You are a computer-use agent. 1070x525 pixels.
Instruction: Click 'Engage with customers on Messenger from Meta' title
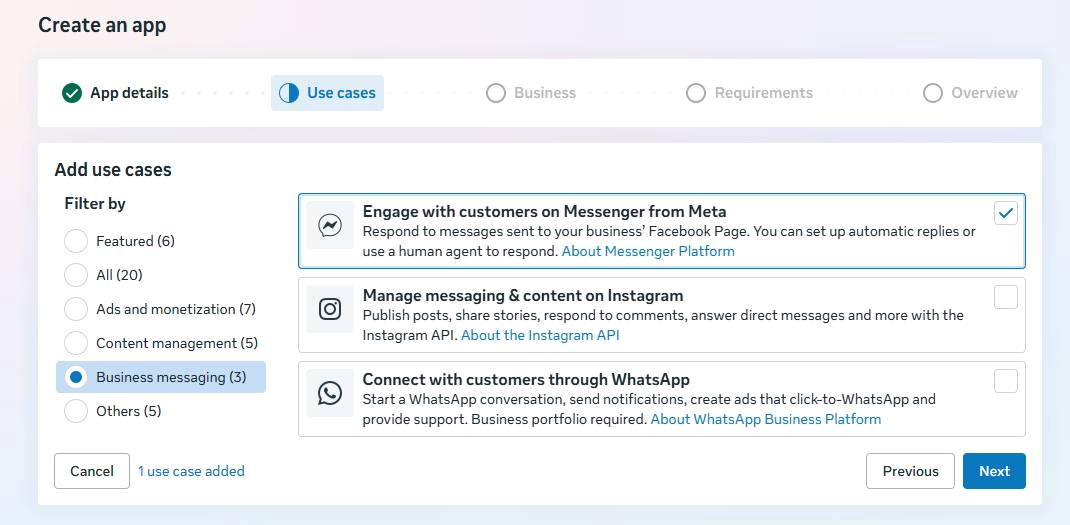click(x=544, y=212)
